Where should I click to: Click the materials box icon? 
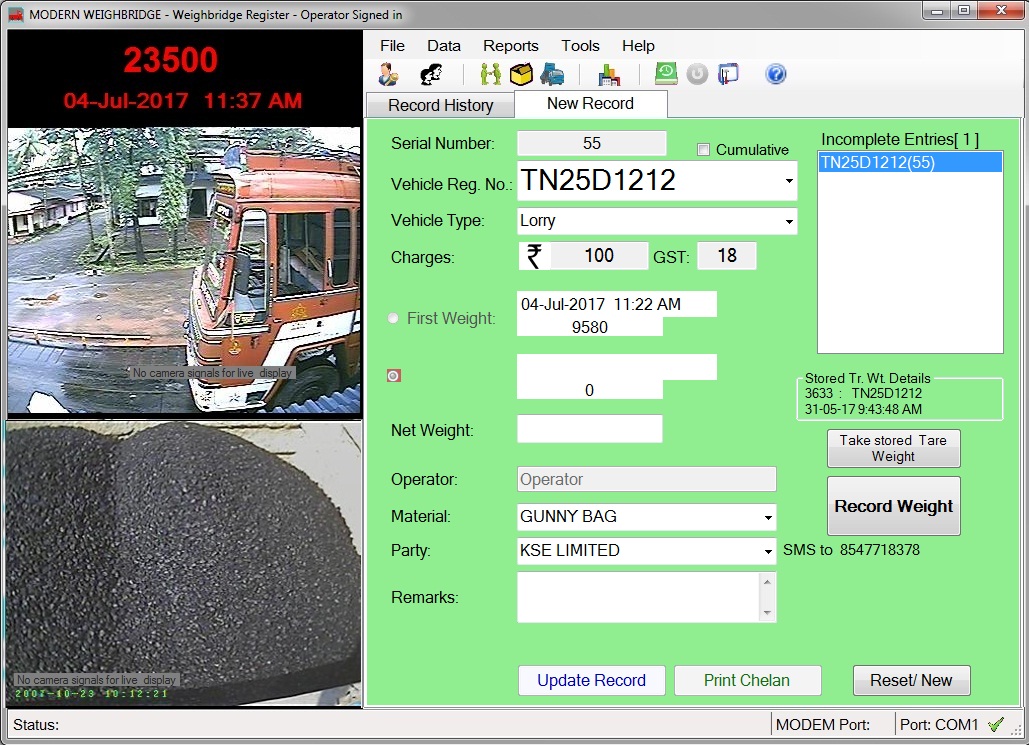click(520, 75)
